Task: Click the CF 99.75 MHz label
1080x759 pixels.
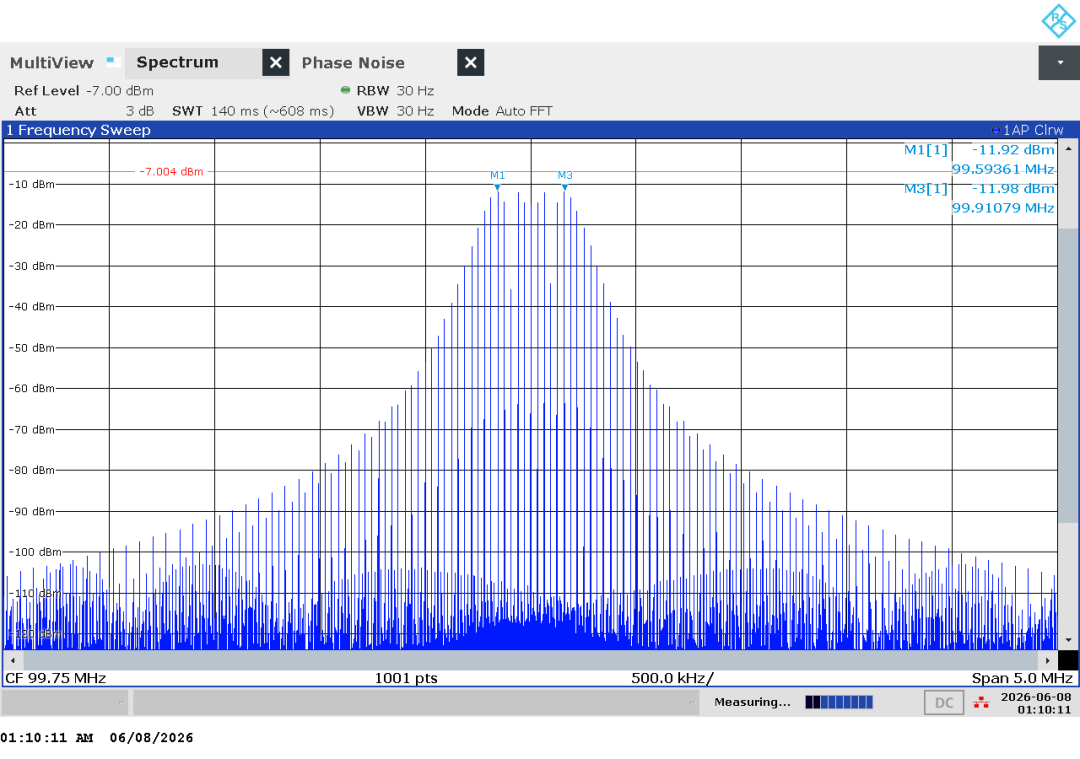Action: coord(56,678)
